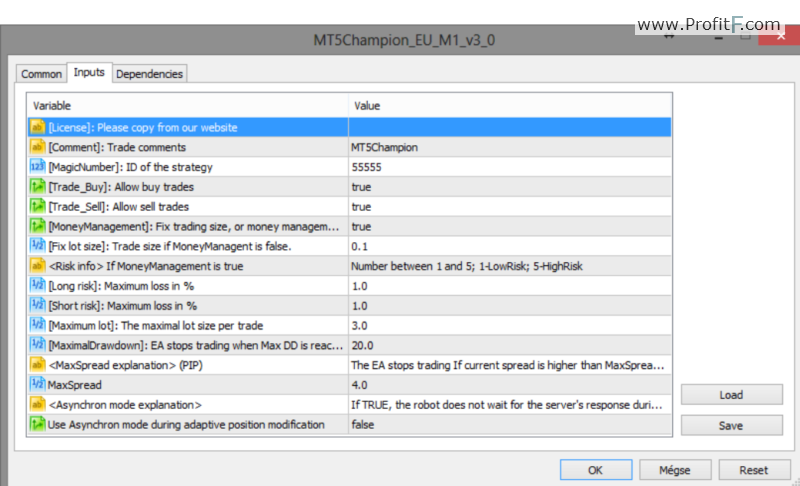Select "<MaxSpread explanation> (PIP)" variable
This screenshot has width=800, height=486.
pos(126,365)
